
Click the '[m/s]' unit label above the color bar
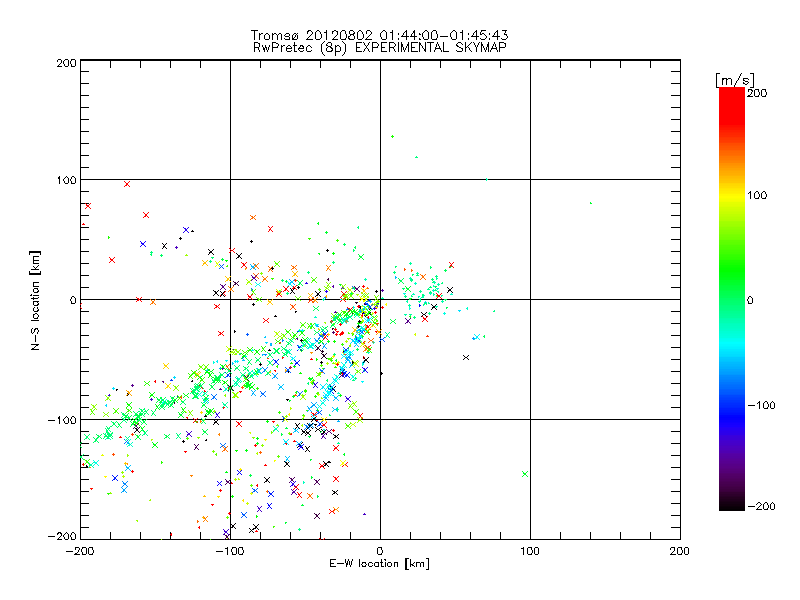click(x=735, y=80)
